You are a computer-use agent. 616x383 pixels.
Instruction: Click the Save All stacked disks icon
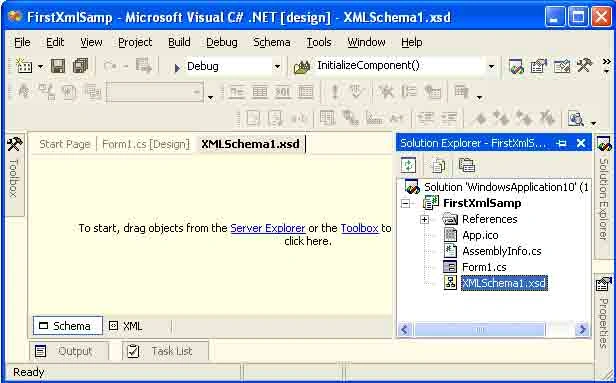click(x=80, y=66)
